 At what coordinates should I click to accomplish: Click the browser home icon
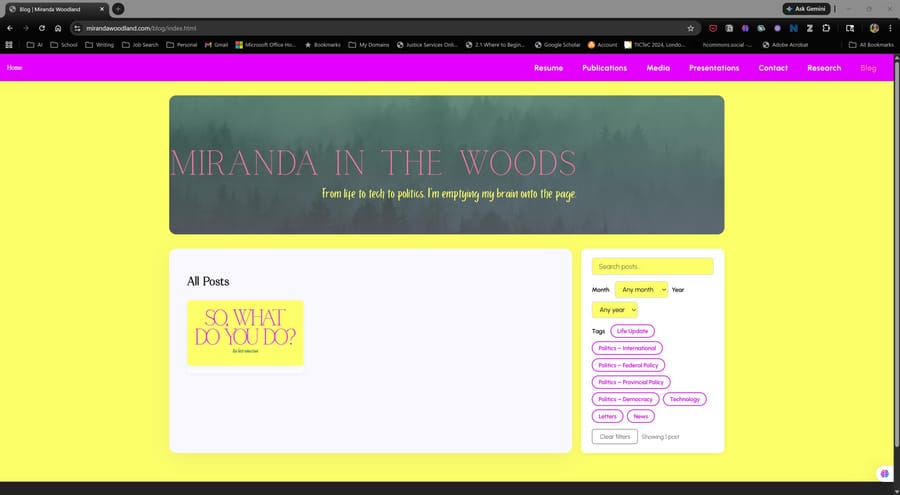tap(58, 28)
